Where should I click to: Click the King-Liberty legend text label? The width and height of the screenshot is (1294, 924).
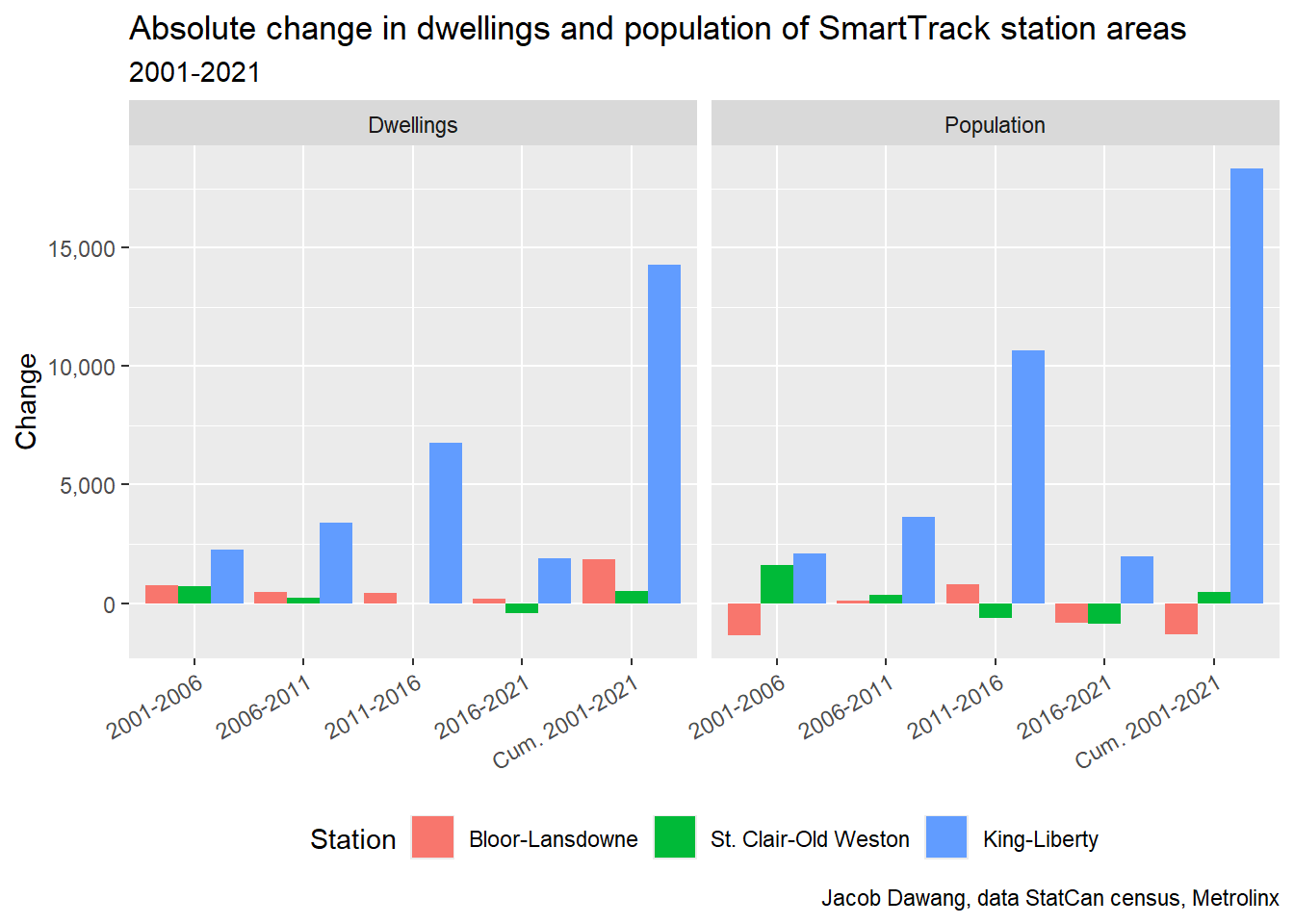pos(1040,839)
